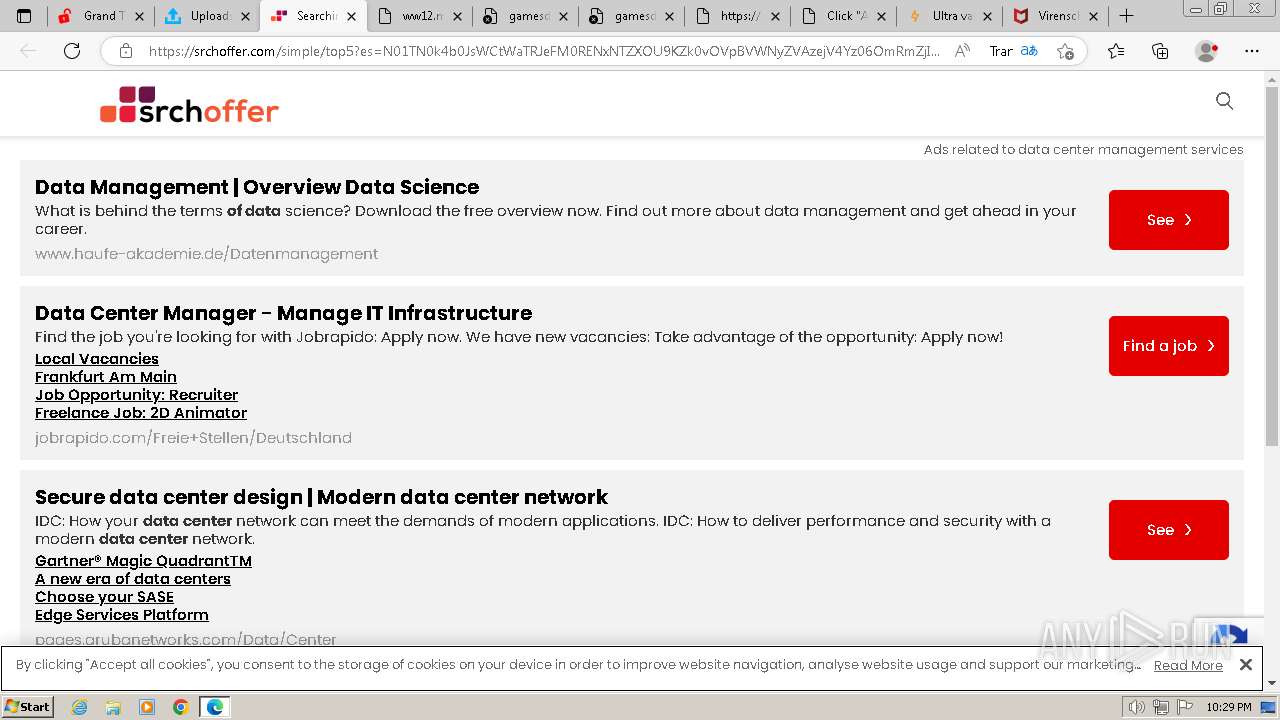The image size is (1280, 720).
Task: Select the Edge taskbar icon
Action: pyautogui.click(x=215, y=707)
